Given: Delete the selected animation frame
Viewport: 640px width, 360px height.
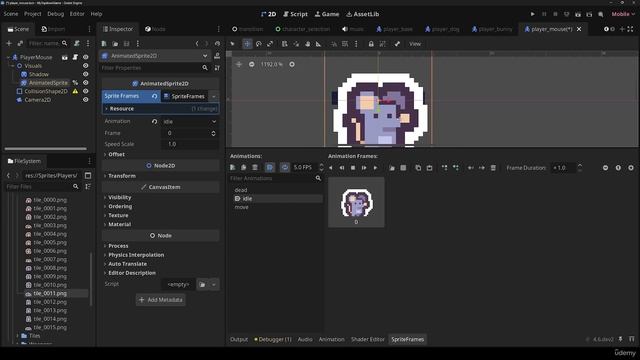Looking at the screenshot, I should click(493, 168).
